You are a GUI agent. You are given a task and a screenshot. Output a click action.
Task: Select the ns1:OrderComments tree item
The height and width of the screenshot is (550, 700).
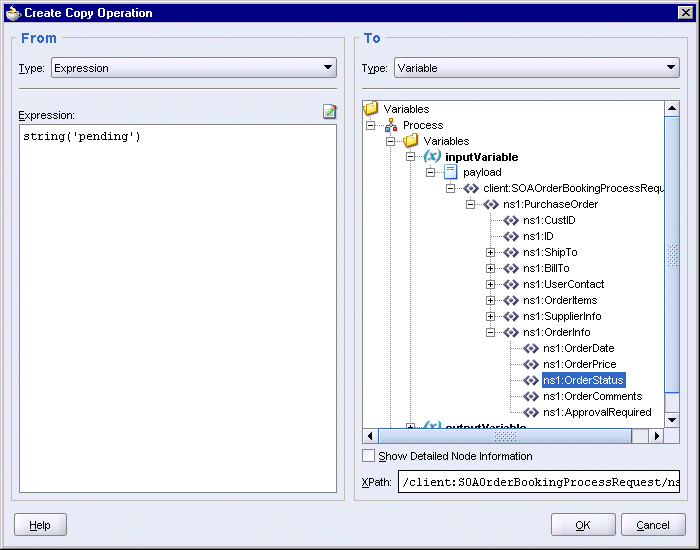pyautogui.click(x=592, y=396)
